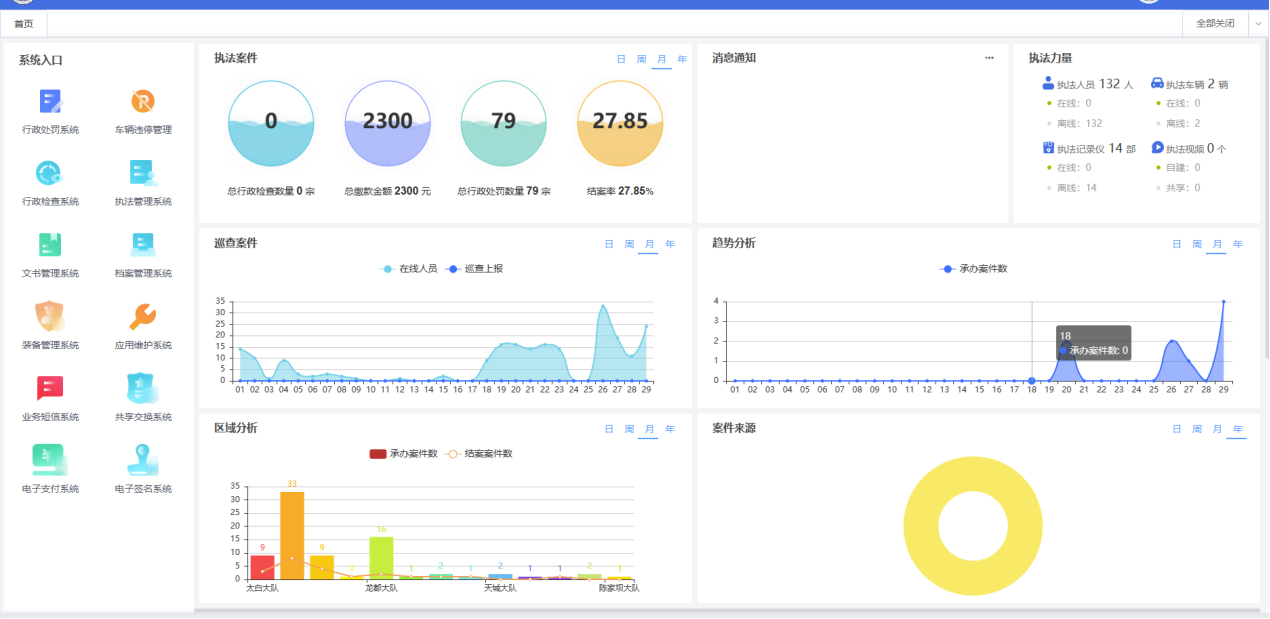Select 年 tab in 执法案件 panel
This screenshot has height=619, width=1270.
click(682, 59)
